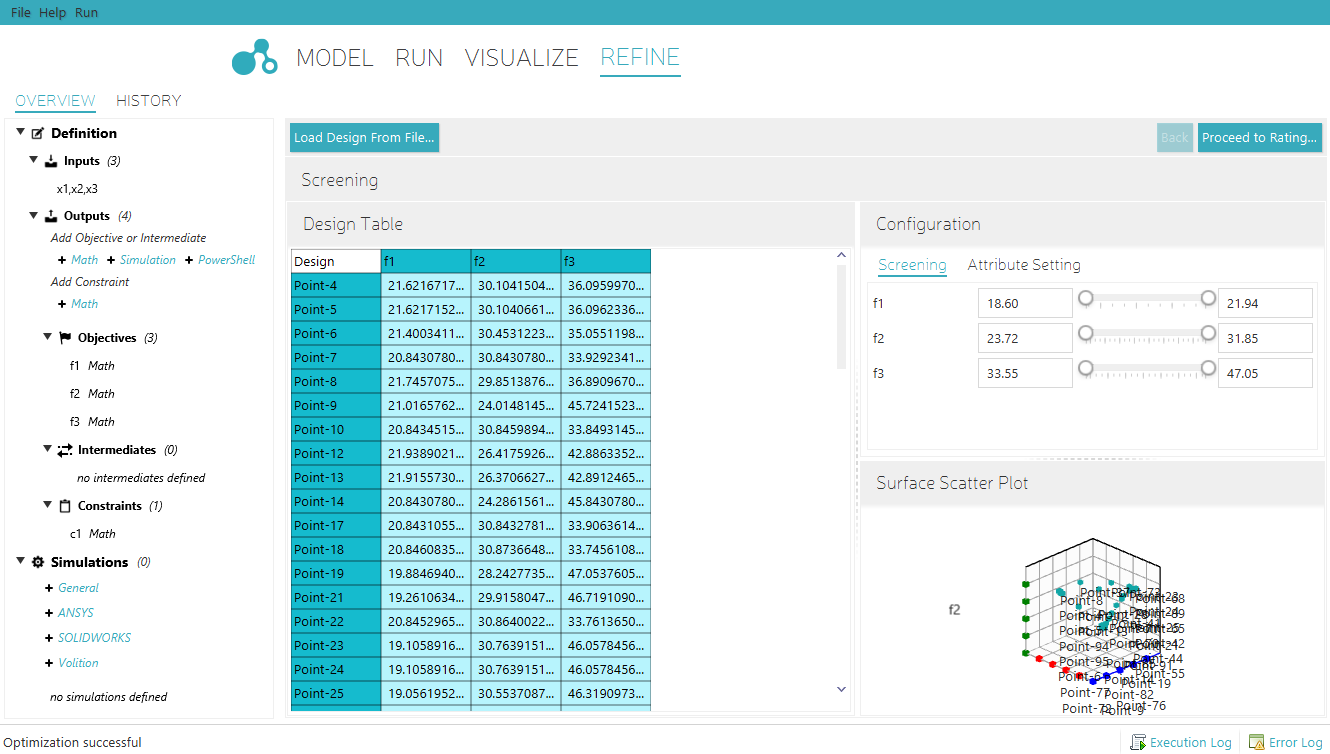
Task: Click the Design Table scroll up arrow
Action: pyautogui.click(x=841, y=256)
